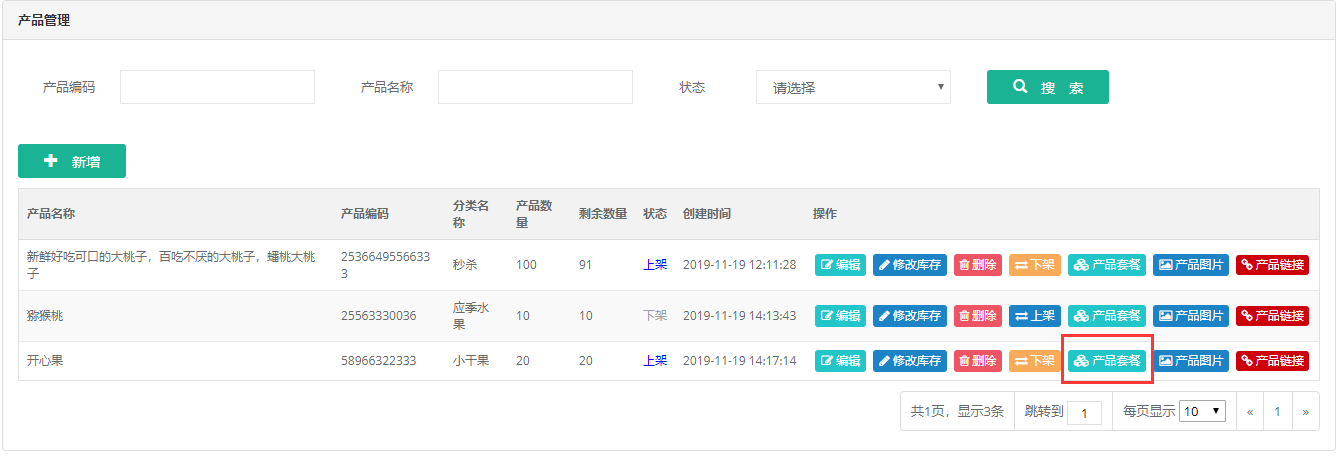
Task: Go to previous page with « button
Action: click(x=1250, y=411)
